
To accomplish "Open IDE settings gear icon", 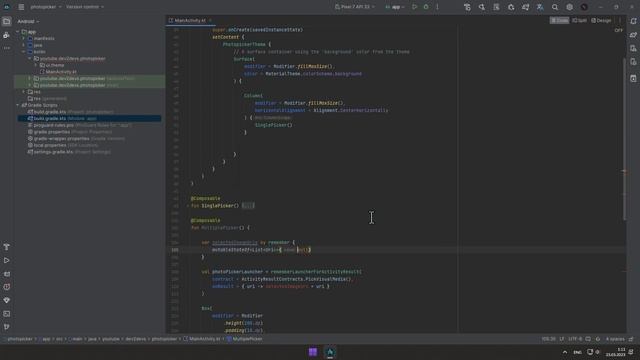I will tap(569, 7).
